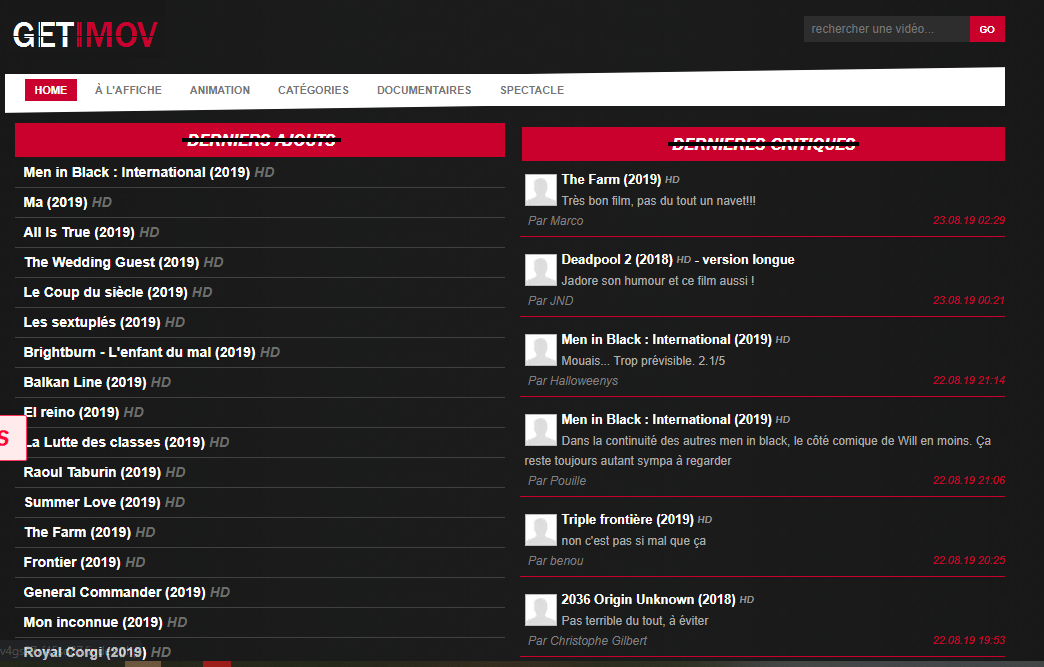Viewport: 1044px width, 667px height.
Task: Click benou's avatar on Triple frontière review
Action: tap(541, 530)
